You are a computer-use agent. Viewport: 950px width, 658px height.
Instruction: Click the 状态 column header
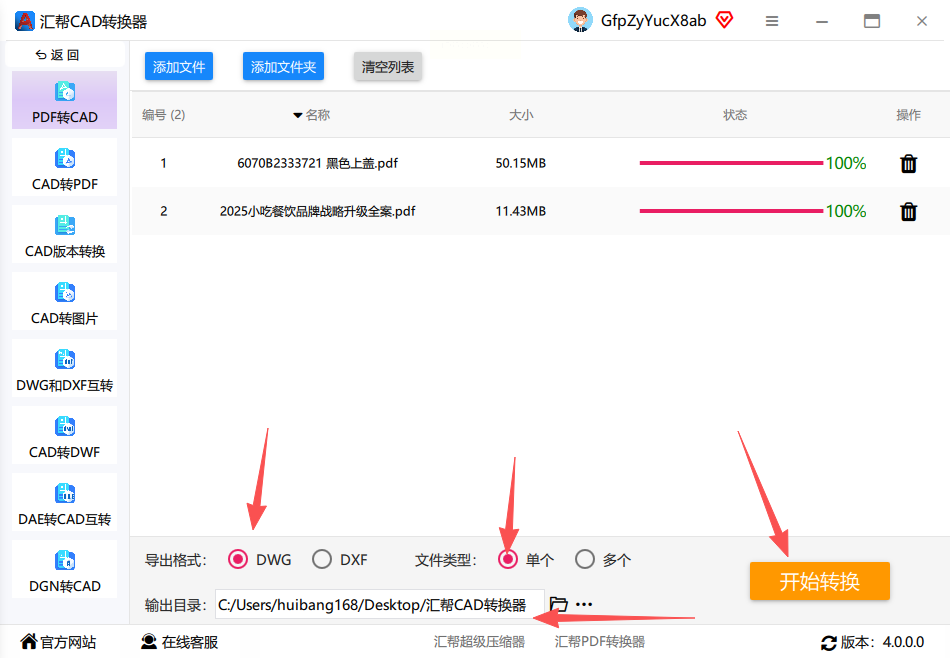point(735,115)
